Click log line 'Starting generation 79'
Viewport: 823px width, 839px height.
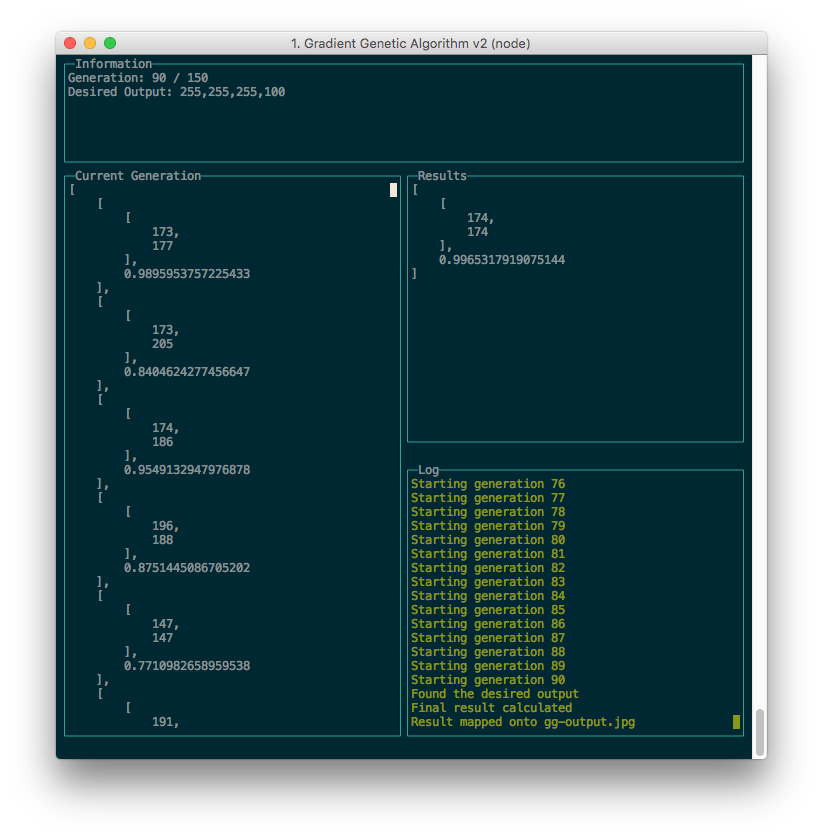(488, 526)
